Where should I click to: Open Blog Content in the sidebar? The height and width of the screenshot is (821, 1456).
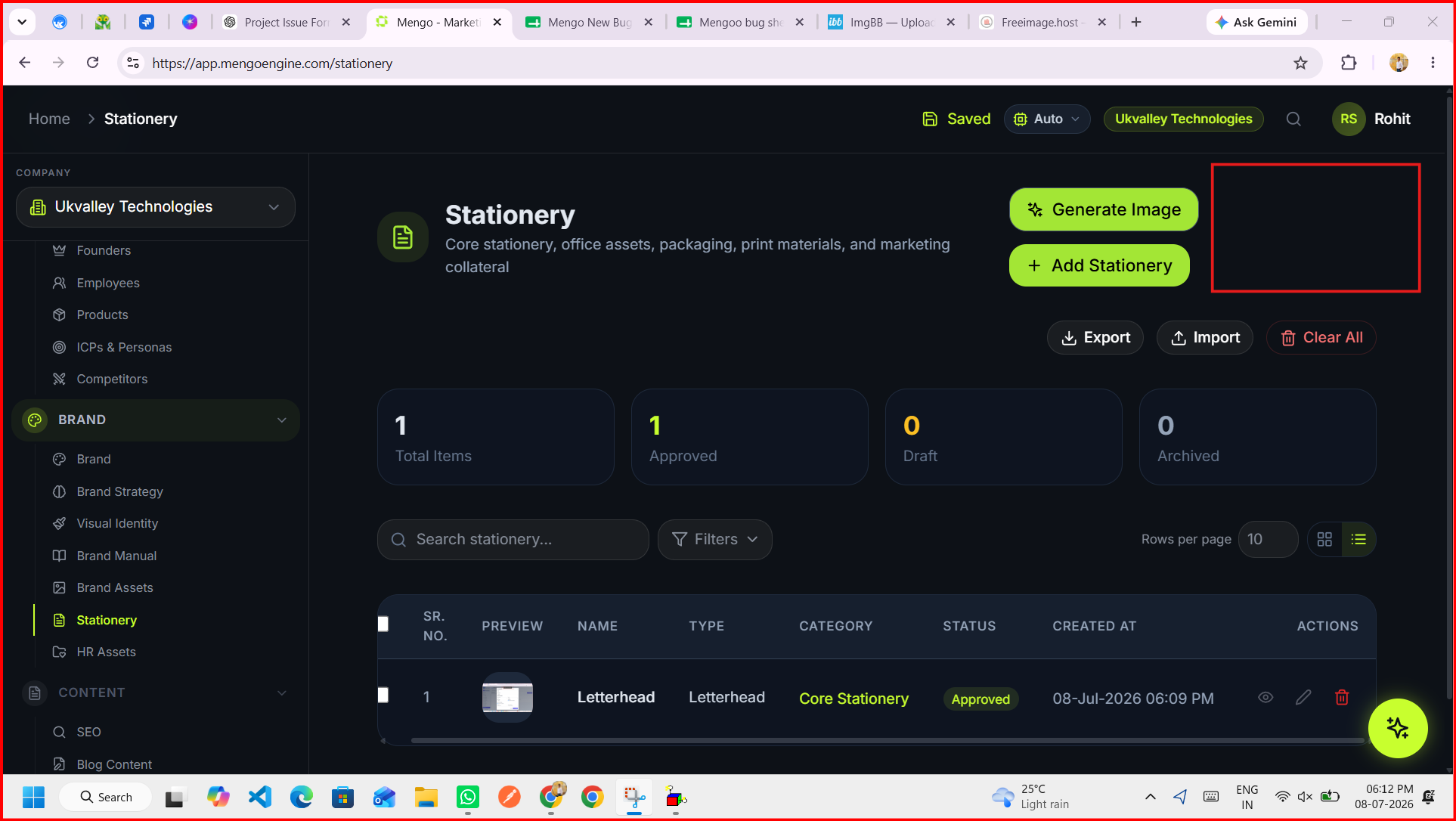(114, 764)
